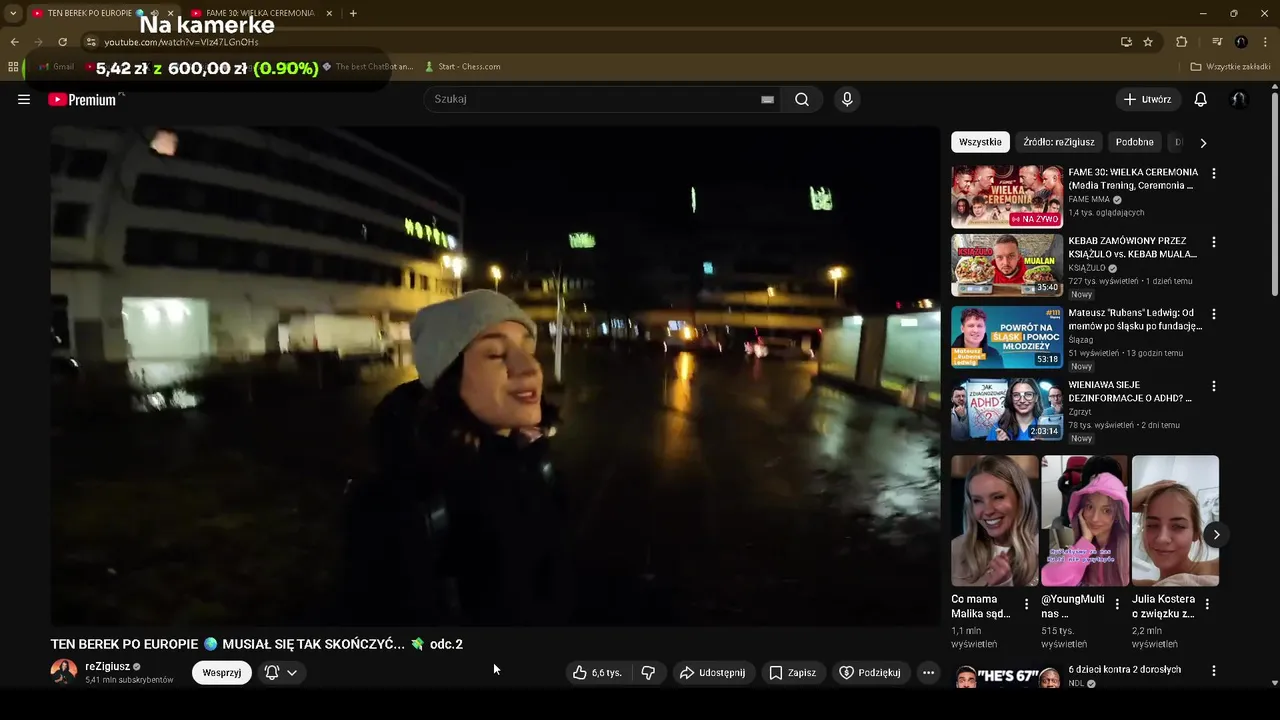Open browser extensions puzzle icon
The height and width of the screenshot is (720, 1280).
pos(1181,42)
